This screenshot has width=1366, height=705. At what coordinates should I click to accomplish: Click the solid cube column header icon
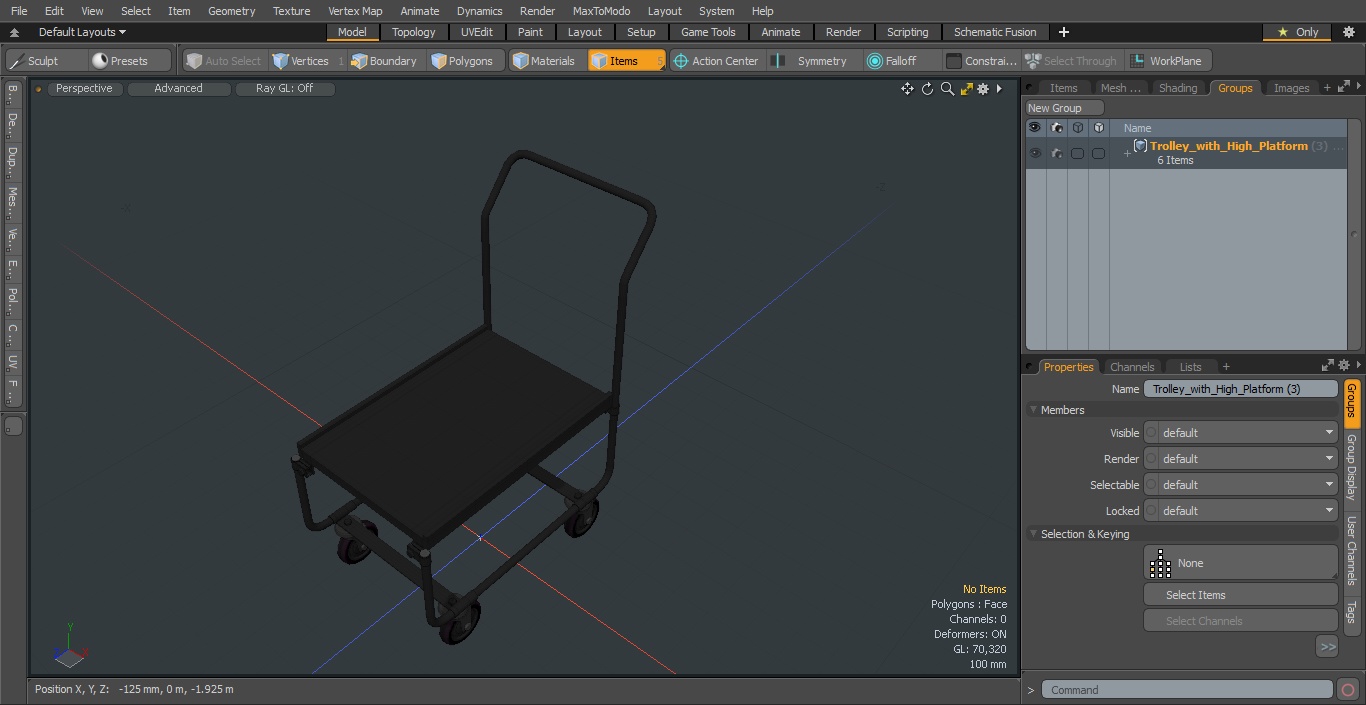click(1098, 128)
